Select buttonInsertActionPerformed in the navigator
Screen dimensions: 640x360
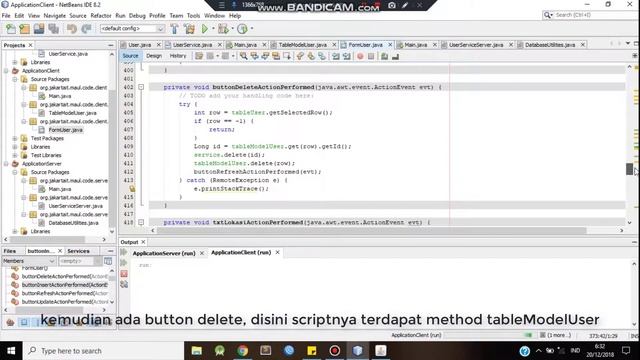pyautogui.click(x=64, y=285)
